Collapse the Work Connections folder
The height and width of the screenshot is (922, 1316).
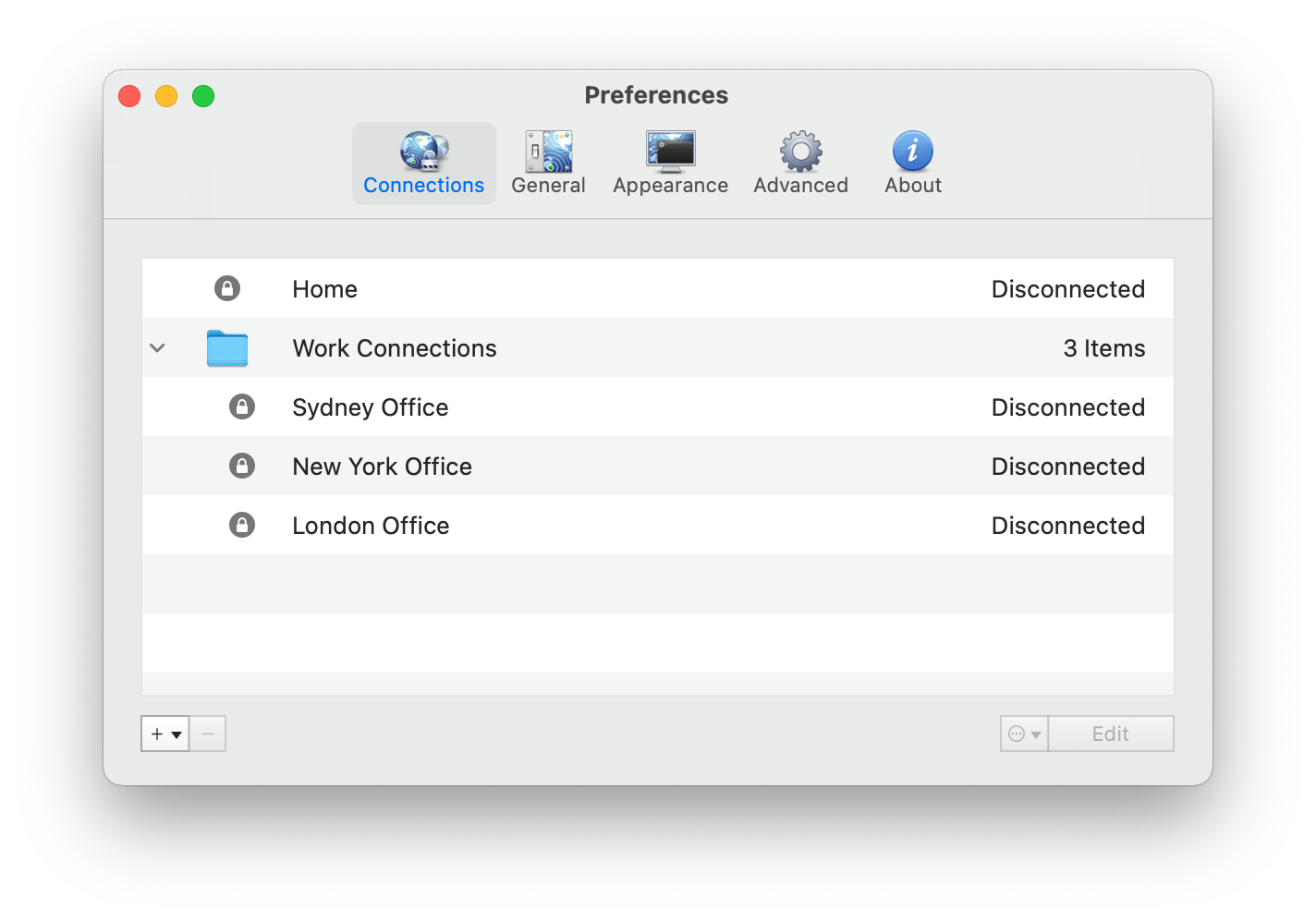[x=158, y=348]
